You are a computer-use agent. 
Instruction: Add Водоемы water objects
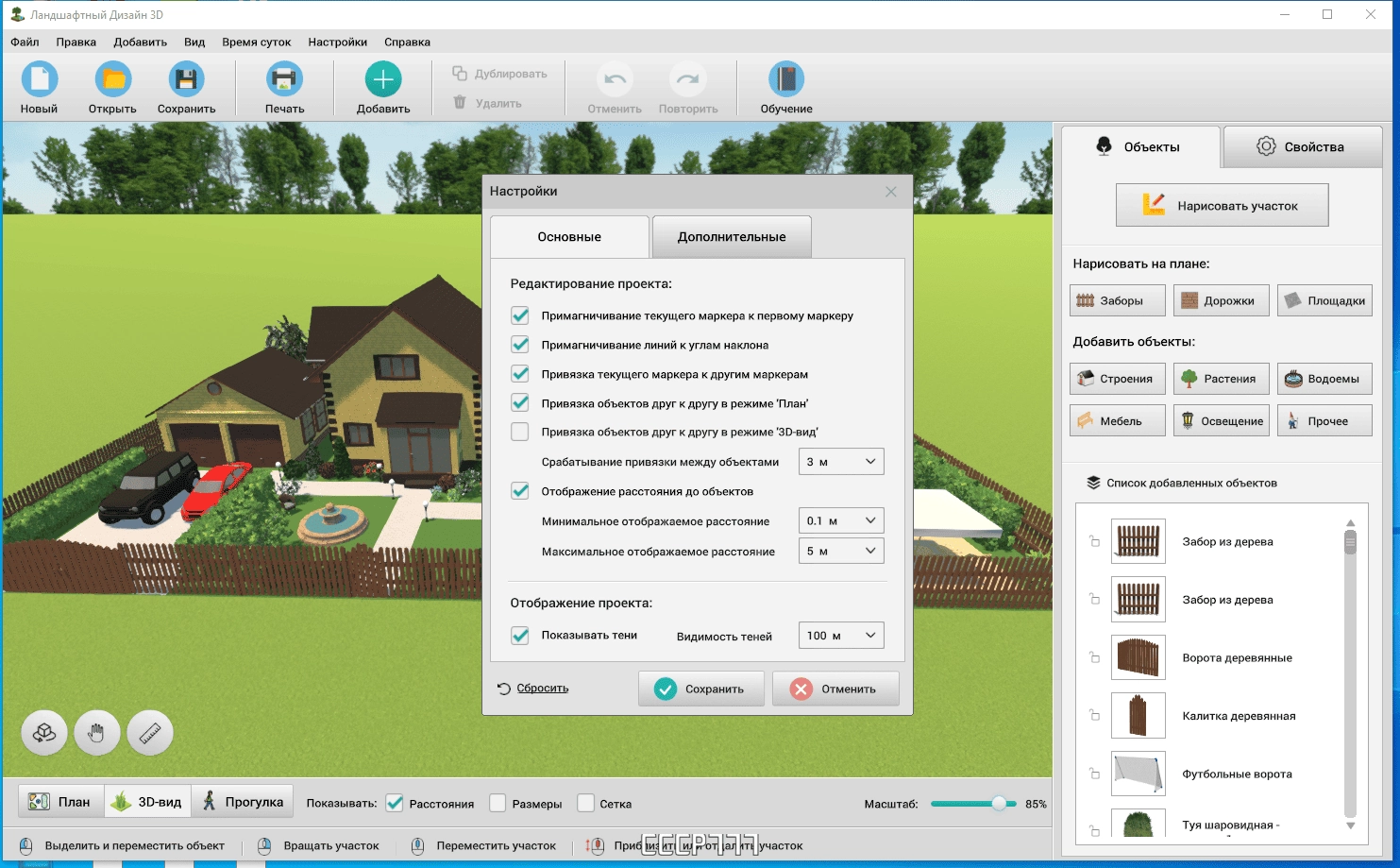tap(1325, 379)
